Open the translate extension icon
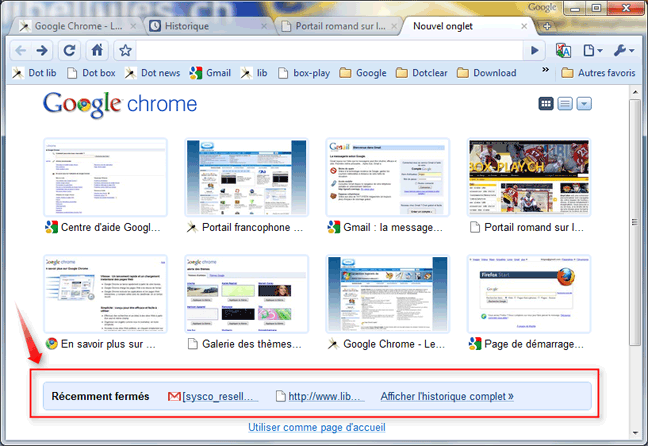This screenshot has height=446, width=648. pyautogui.click(x=563, y=51)
